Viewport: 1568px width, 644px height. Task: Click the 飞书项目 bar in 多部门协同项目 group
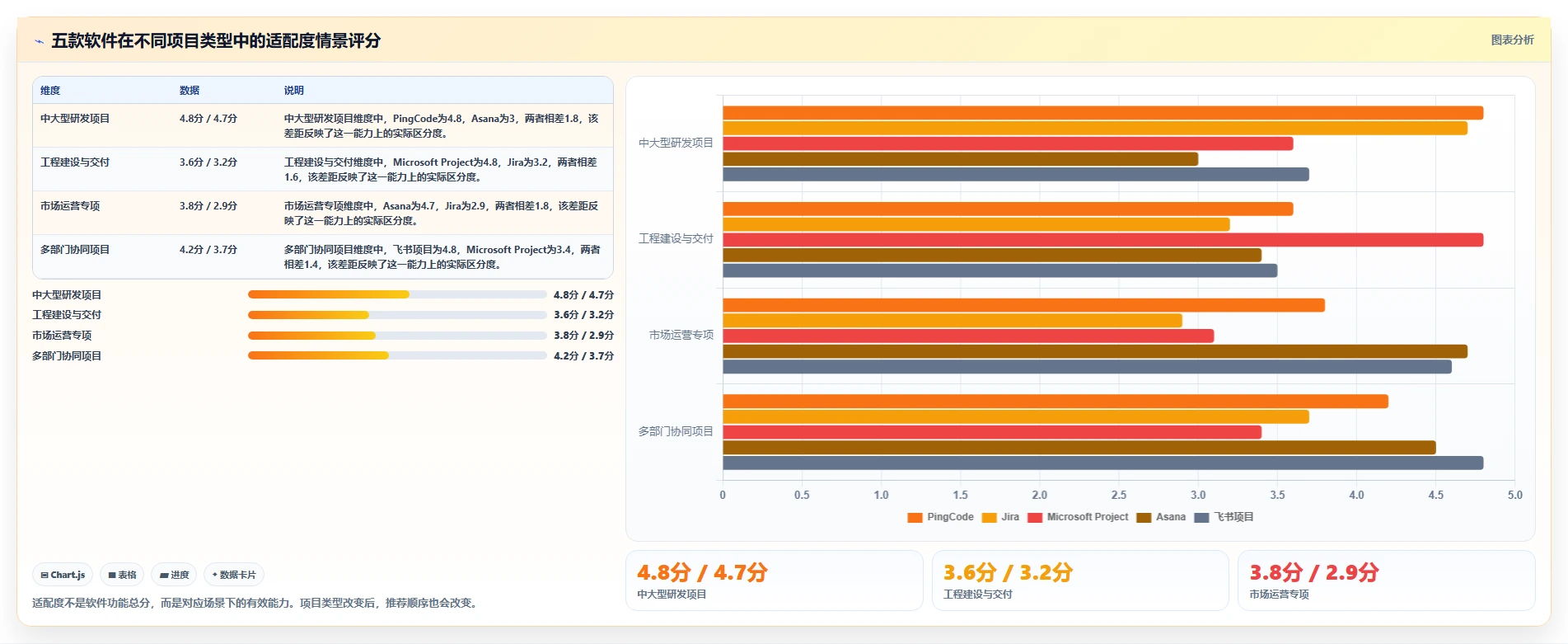pos(1103,463)
